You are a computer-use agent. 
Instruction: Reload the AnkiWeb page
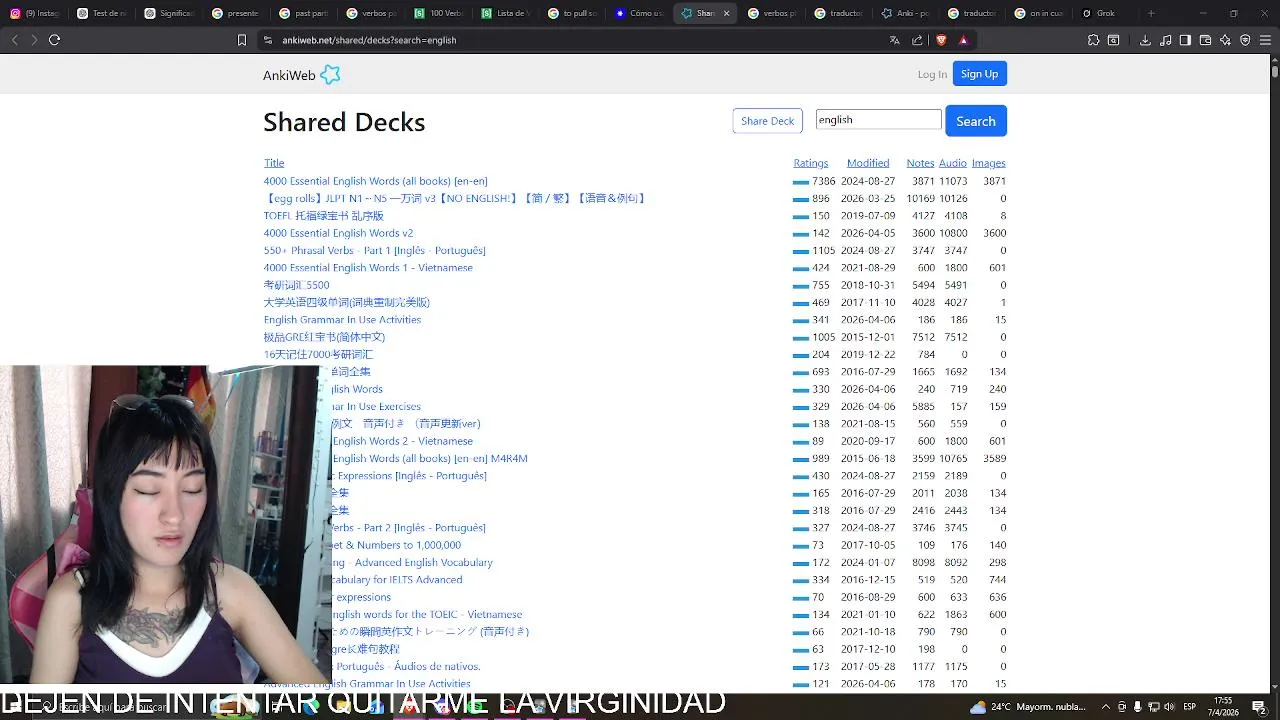click(54, 40)
